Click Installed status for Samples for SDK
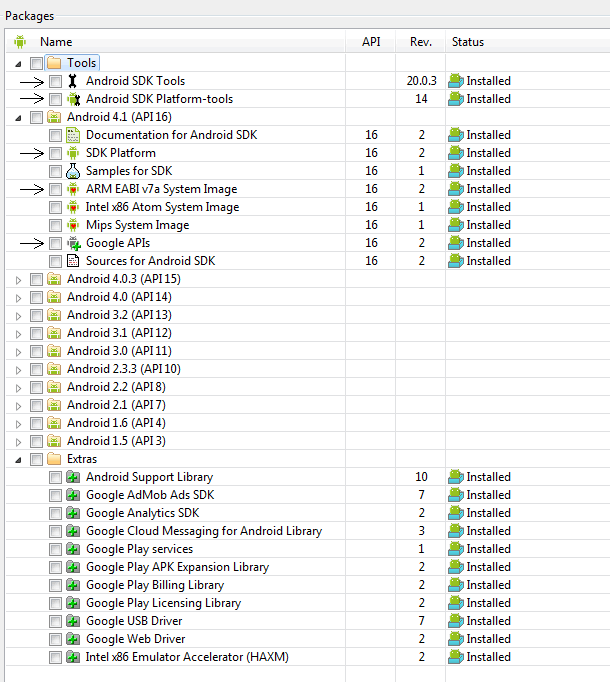Viewport: 610px width, 682px height. (488, 171)
